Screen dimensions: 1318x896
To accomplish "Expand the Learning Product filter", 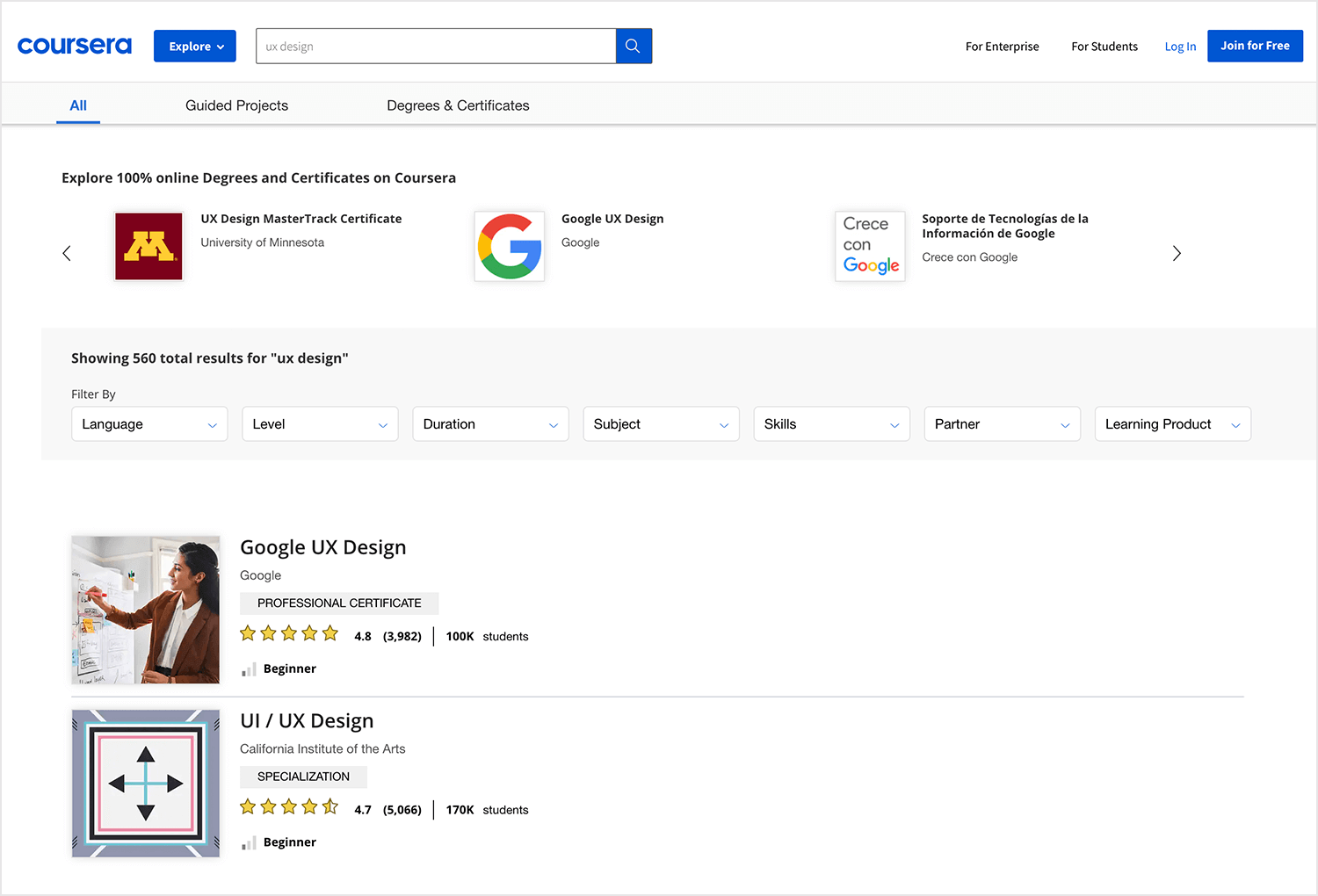I will [x=1172, y=423].
